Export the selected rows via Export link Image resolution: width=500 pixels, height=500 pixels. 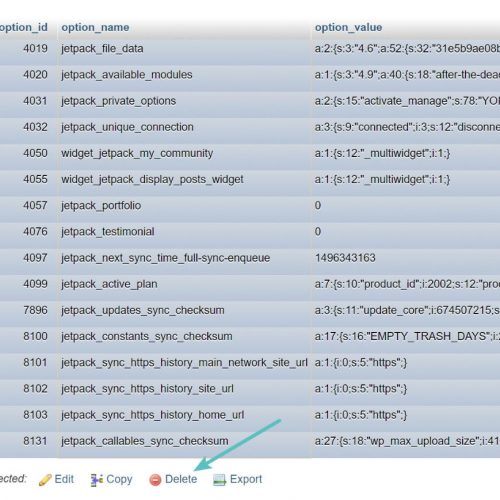click(x=246, y=480)
